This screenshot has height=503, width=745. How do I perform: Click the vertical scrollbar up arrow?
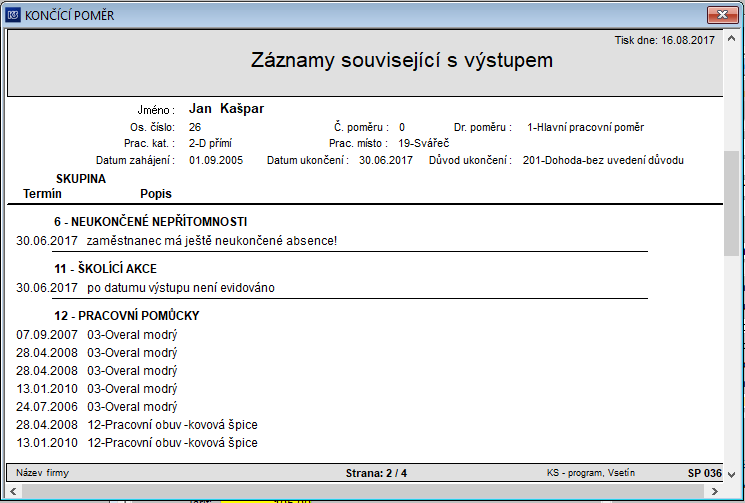click(731, 39)
